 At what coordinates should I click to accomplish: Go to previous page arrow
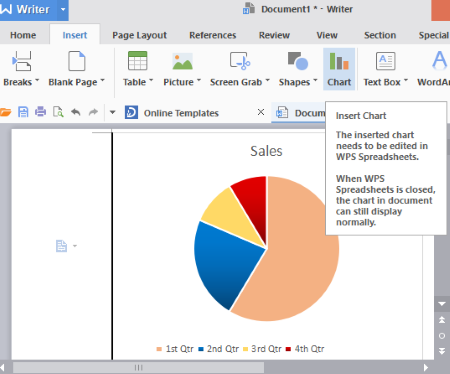coord(442,320)
